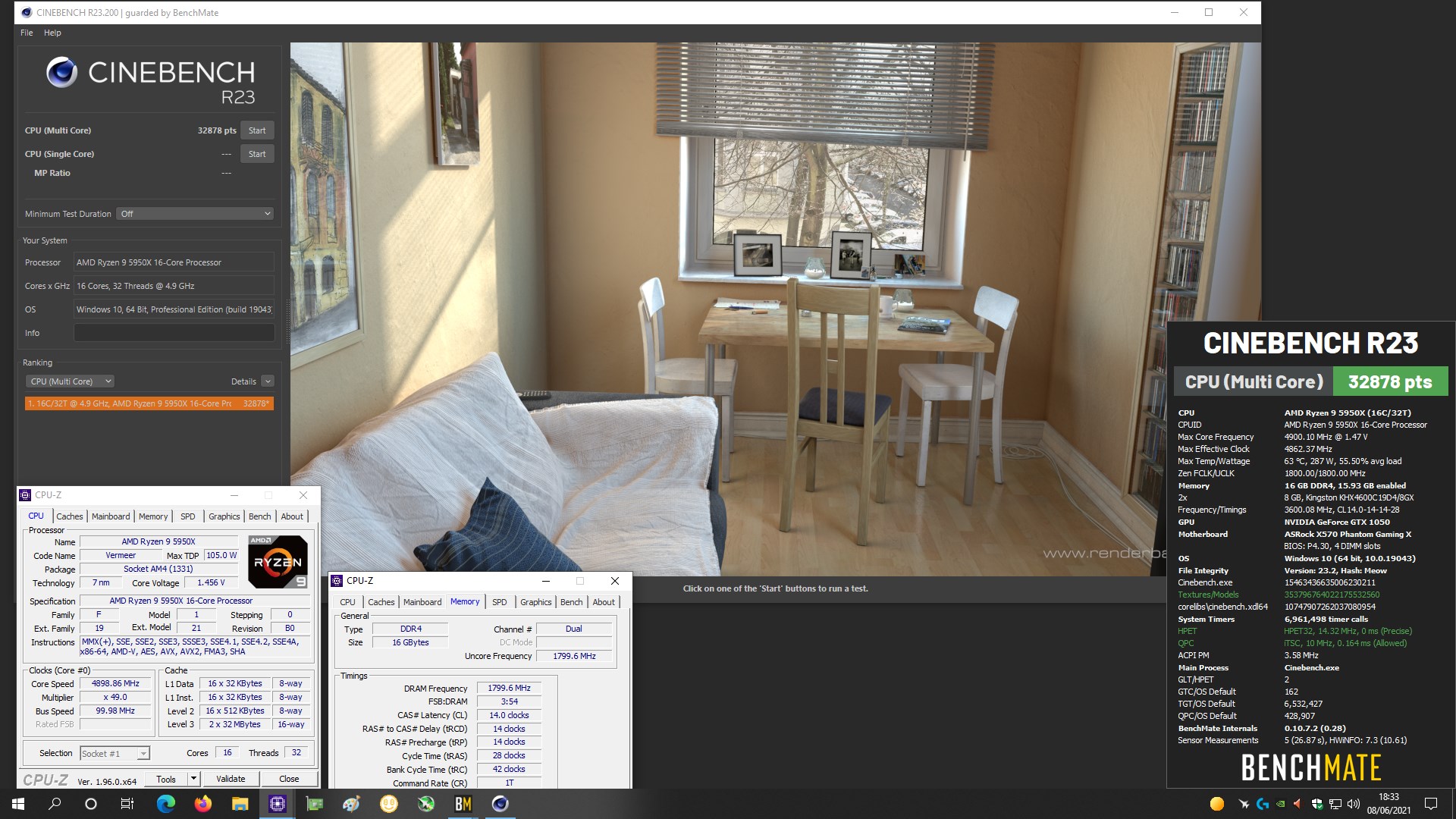Click Processor field AMD Ryzen 9 5950X
This screenshot has height=819, width=1456.
point(174,262)
